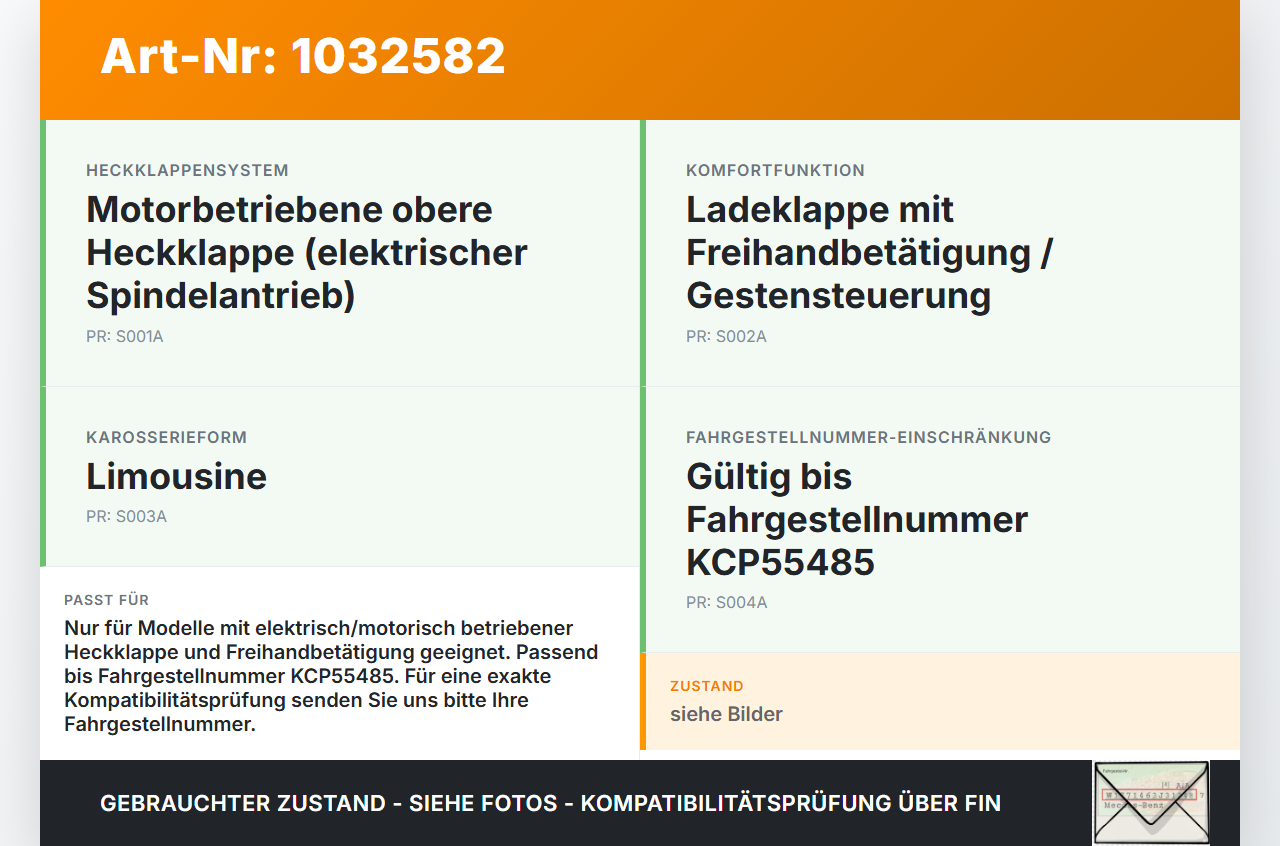Screen dimensions: 1280x846
Task: Click the PR: S004A code
Action: [727, 602]
